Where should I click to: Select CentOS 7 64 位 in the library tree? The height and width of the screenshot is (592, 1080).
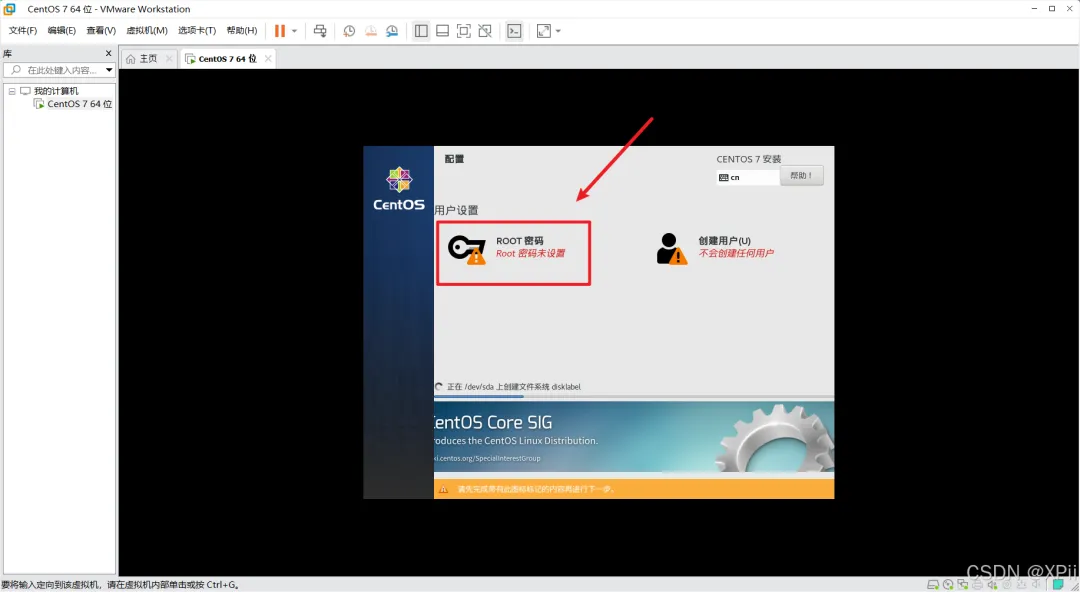(x=79, y=104)
